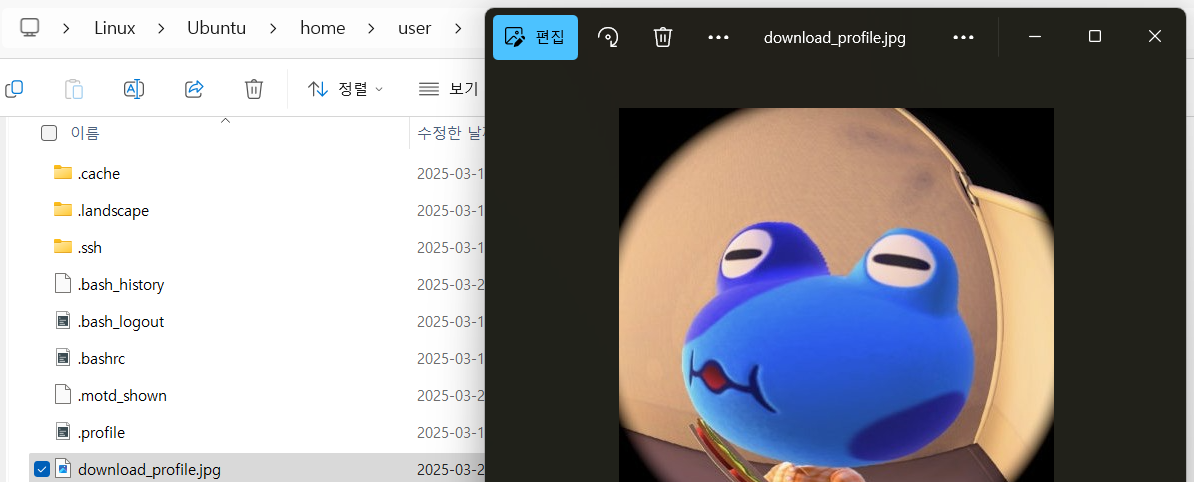The height and width of the screenshot is (482, 1194).
Task: Click the blue frog photo preview
Action: (836, 295)
